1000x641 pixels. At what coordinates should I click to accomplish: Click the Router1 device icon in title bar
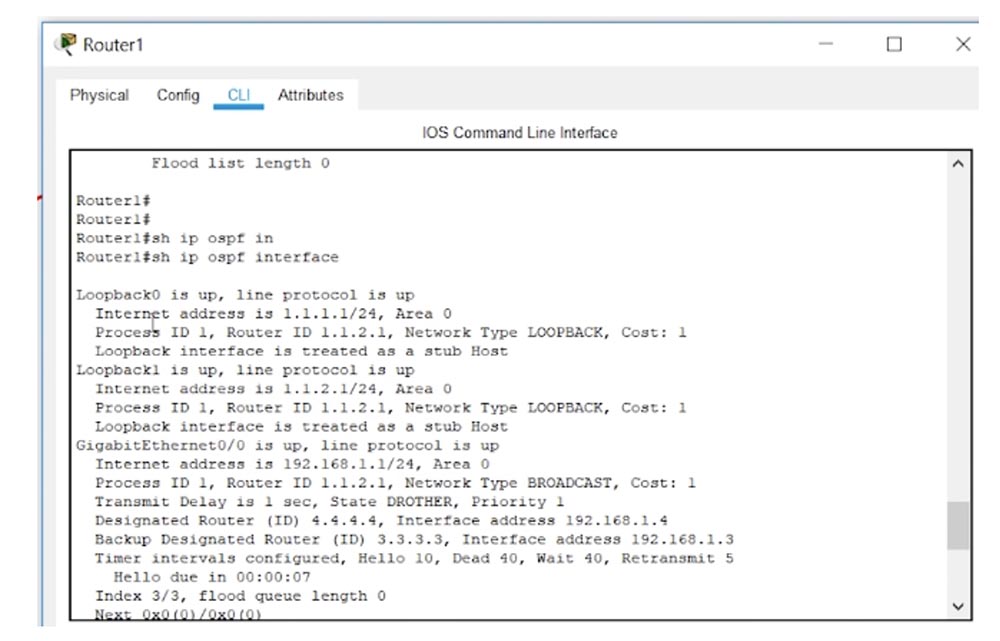pyautogui.click(x=66, y=44)
